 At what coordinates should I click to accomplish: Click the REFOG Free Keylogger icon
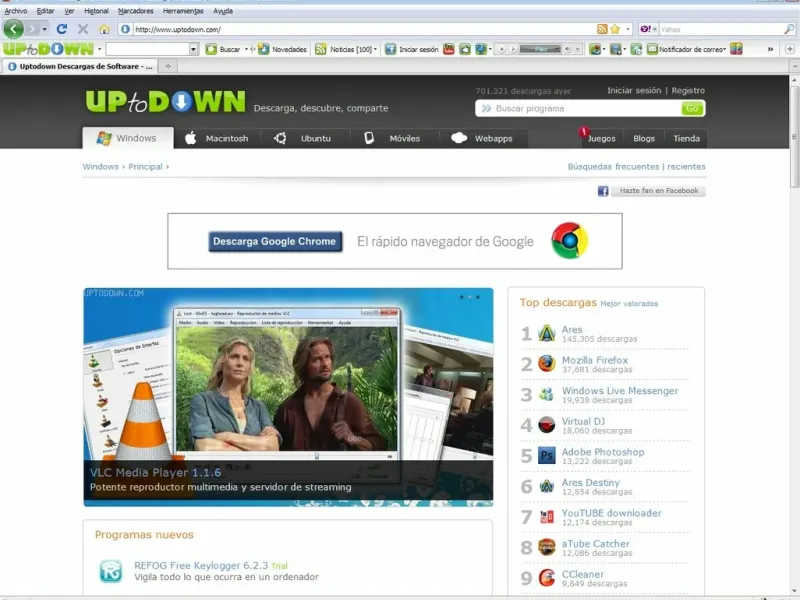point(111,571)
